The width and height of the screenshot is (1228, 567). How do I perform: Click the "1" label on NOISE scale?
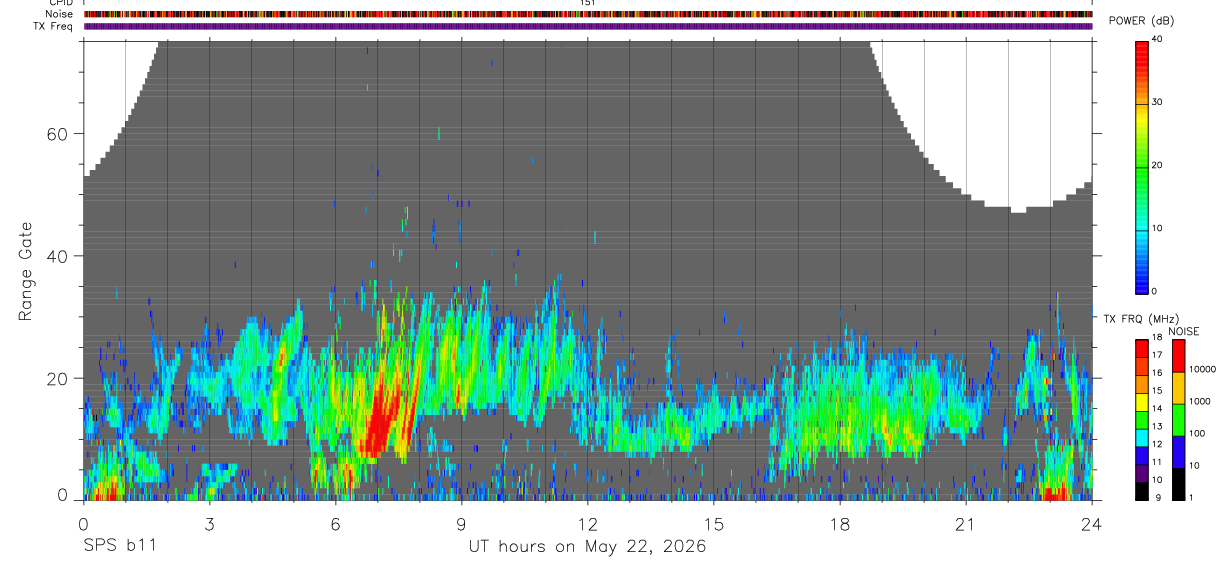1191,497
